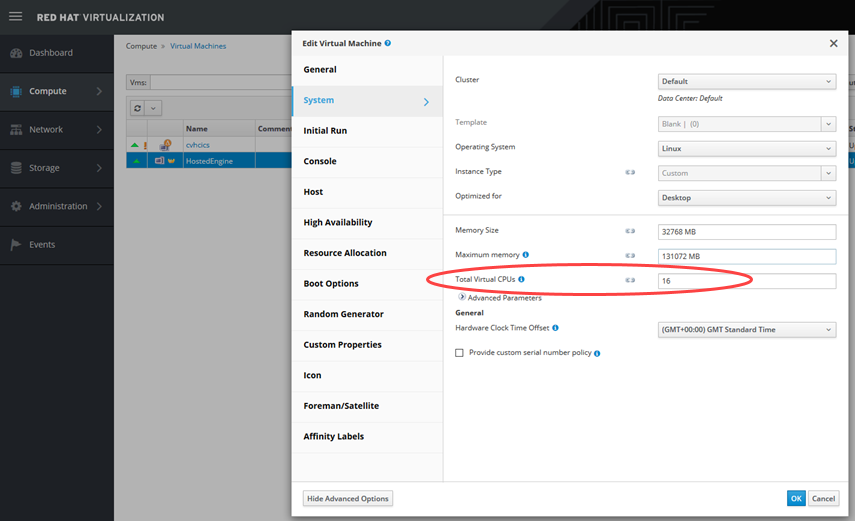Click the Vms search input field
Viewport: 855px width, 521px height.
221,82
